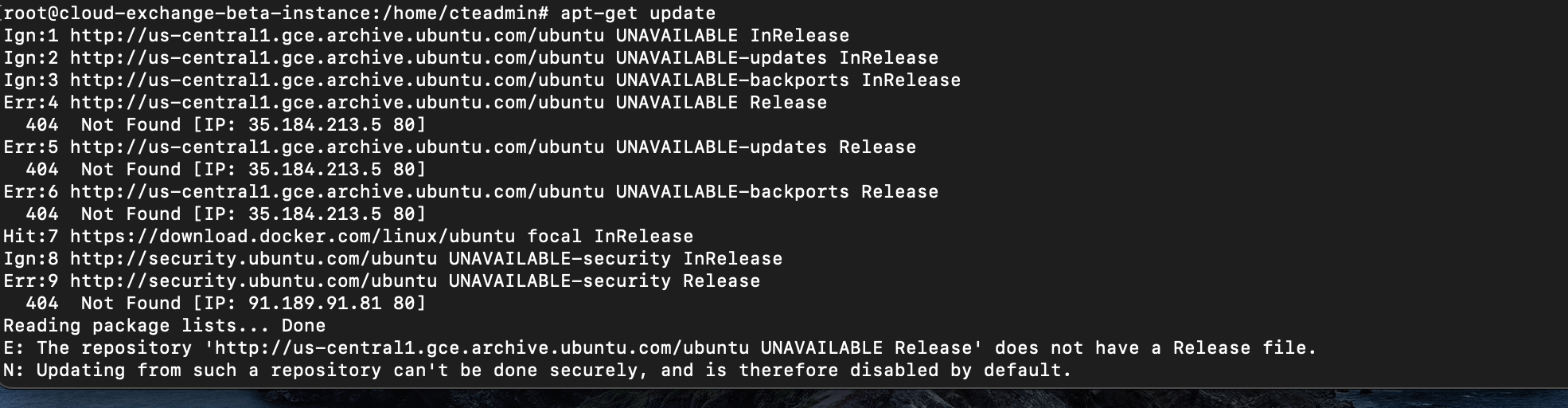The height and width of the screenshot is (408, 1568).
Task: Click the quoted repository URL in E: line
Action: tap(594, 348)
